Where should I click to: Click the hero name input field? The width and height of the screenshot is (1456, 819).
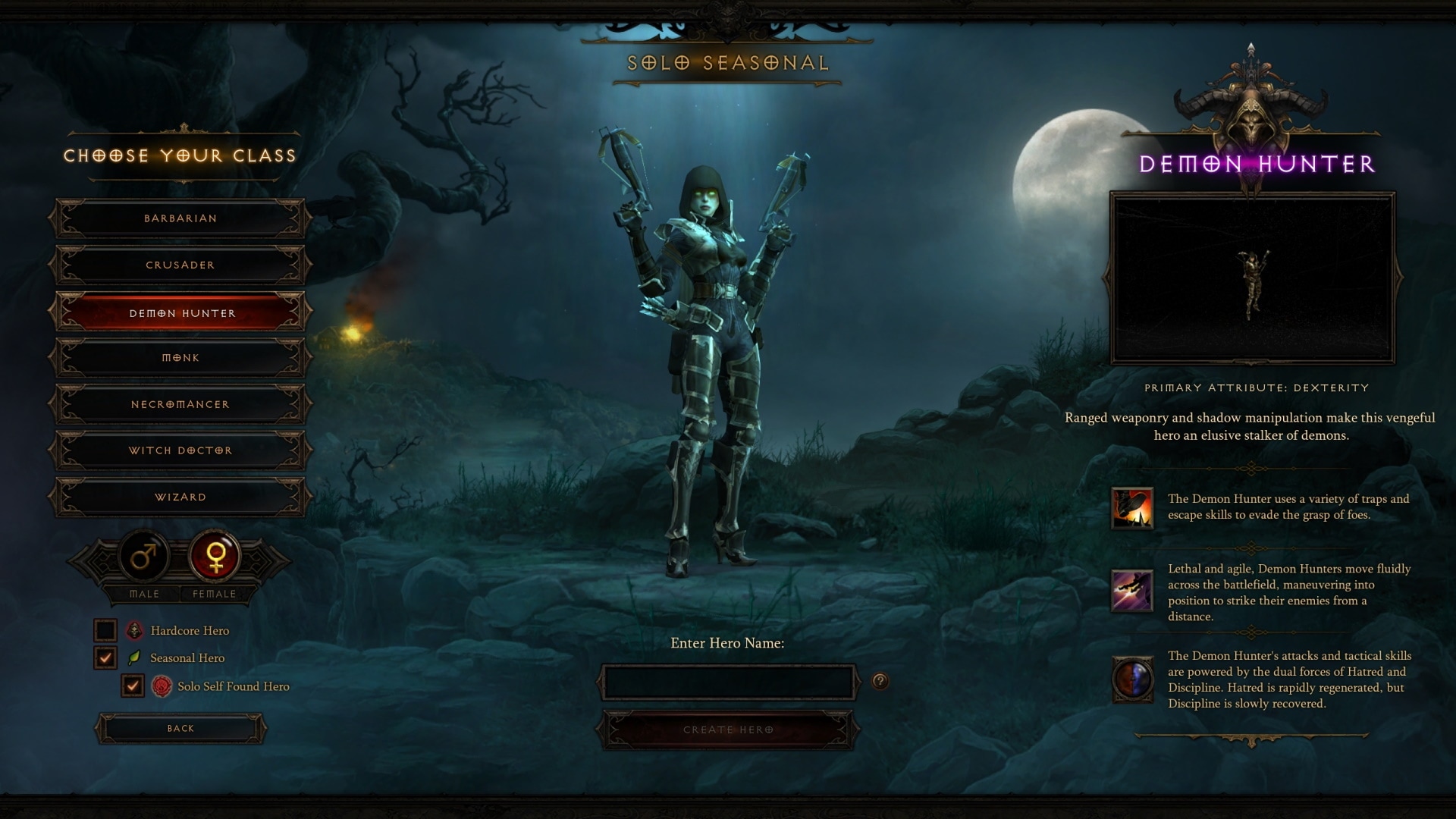point(727,681)
